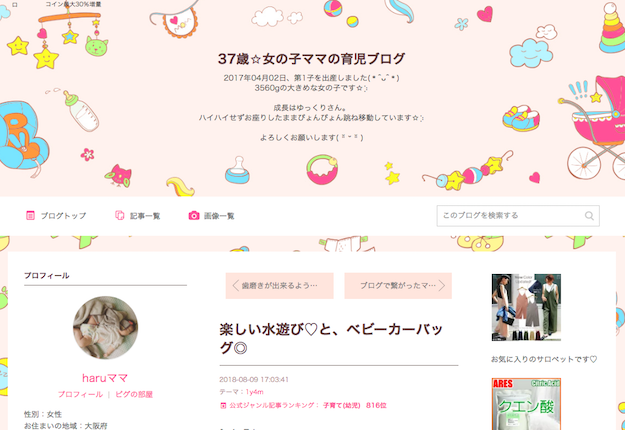Go to previous post 歯磨きが出来るよう…
This screenshot has height=430, width=625.
click(x=279, y=286)
